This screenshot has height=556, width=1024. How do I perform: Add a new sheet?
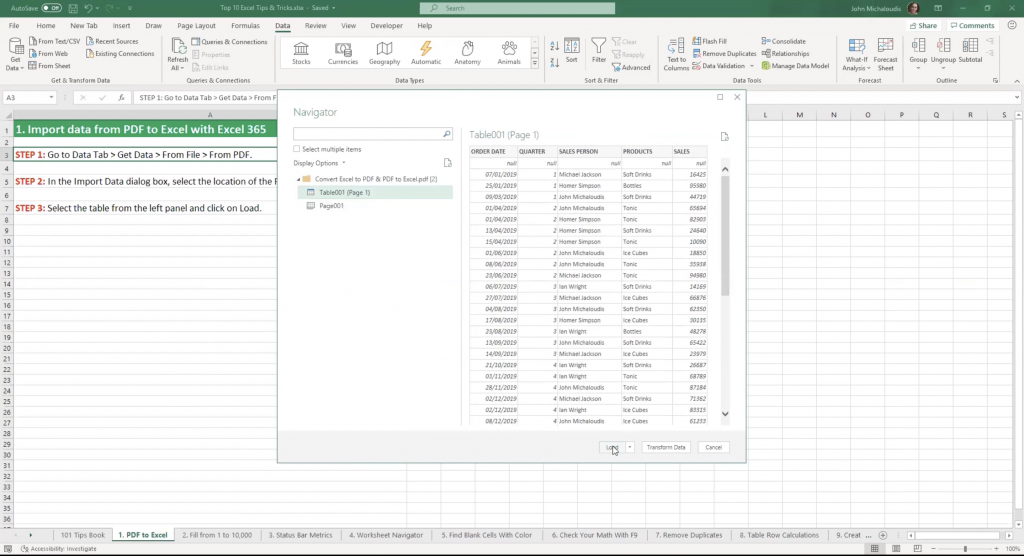point(882,535)
